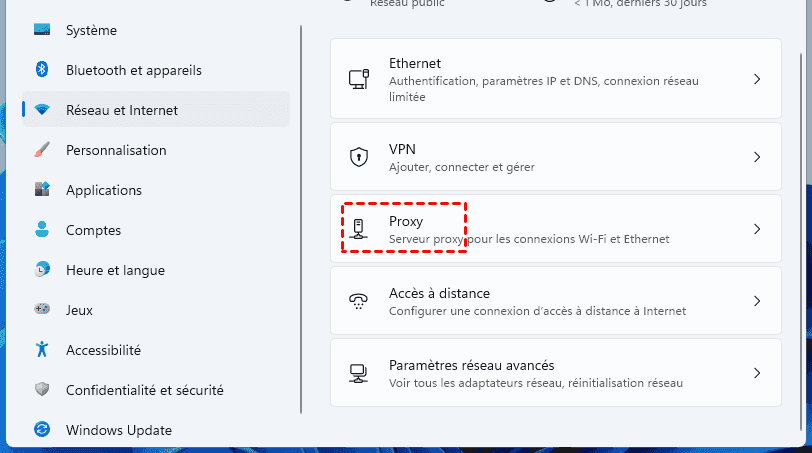Open Paramètres réseau avancés

click(471, 366)
